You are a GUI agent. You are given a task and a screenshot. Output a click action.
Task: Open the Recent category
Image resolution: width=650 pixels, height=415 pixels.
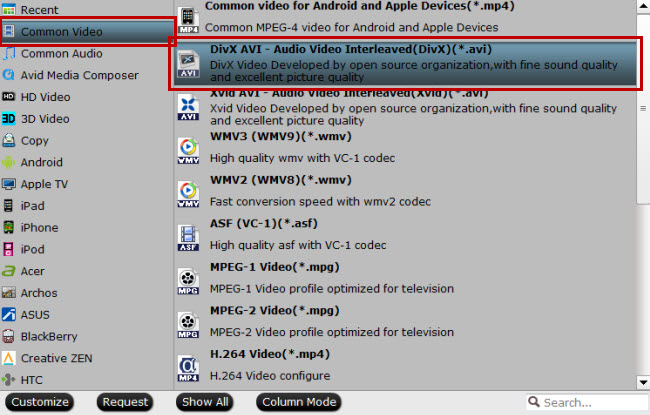pos(39,10)
